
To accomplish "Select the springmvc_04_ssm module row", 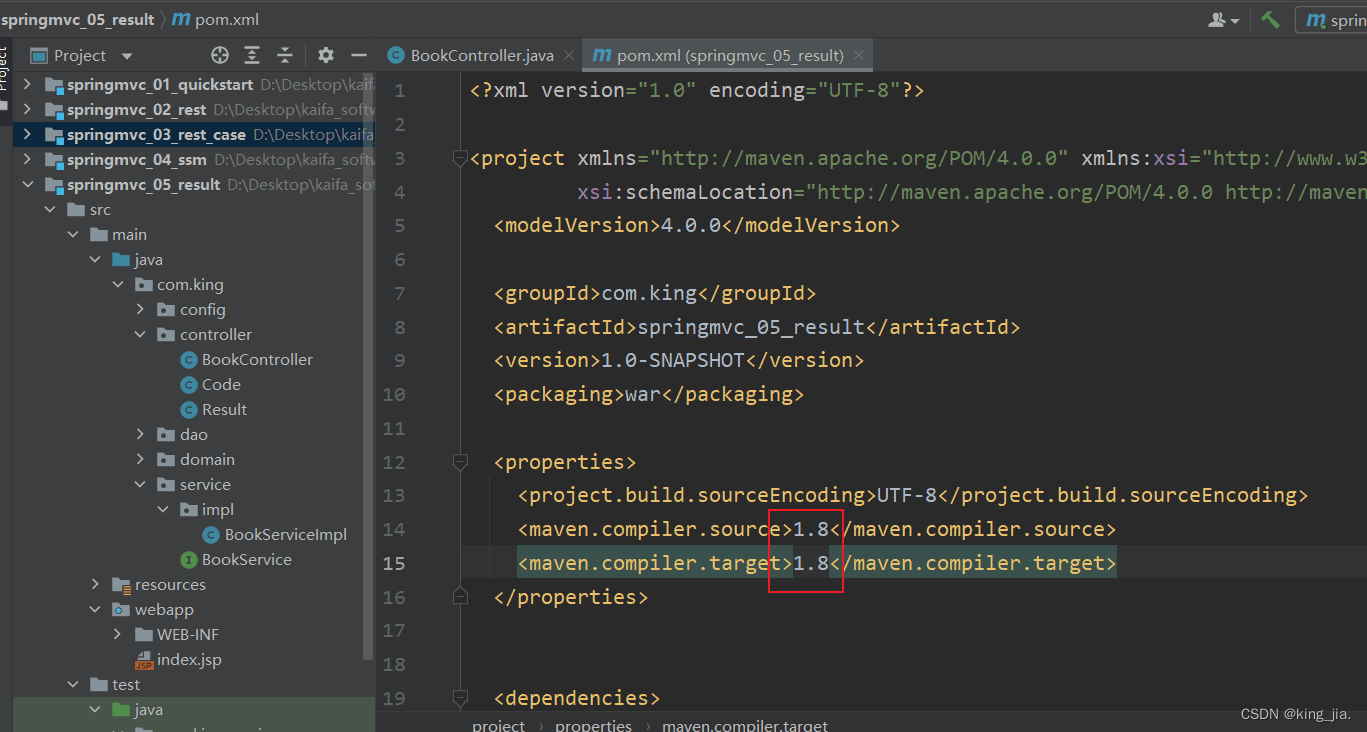I will (193, 159).
